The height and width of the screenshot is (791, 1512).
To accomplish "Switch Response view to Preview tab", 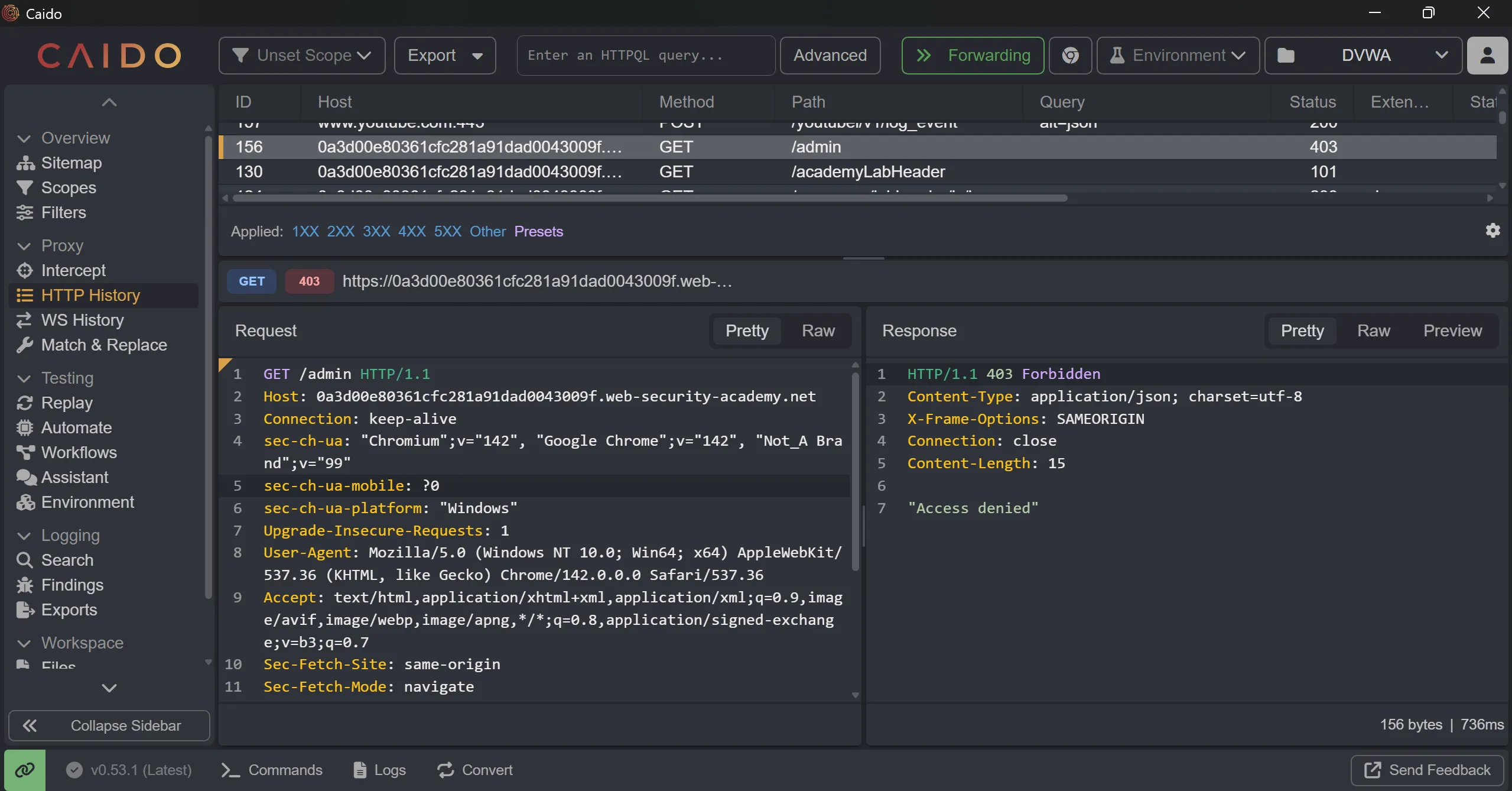I will pyautogui.click(x=1452, y=330).
